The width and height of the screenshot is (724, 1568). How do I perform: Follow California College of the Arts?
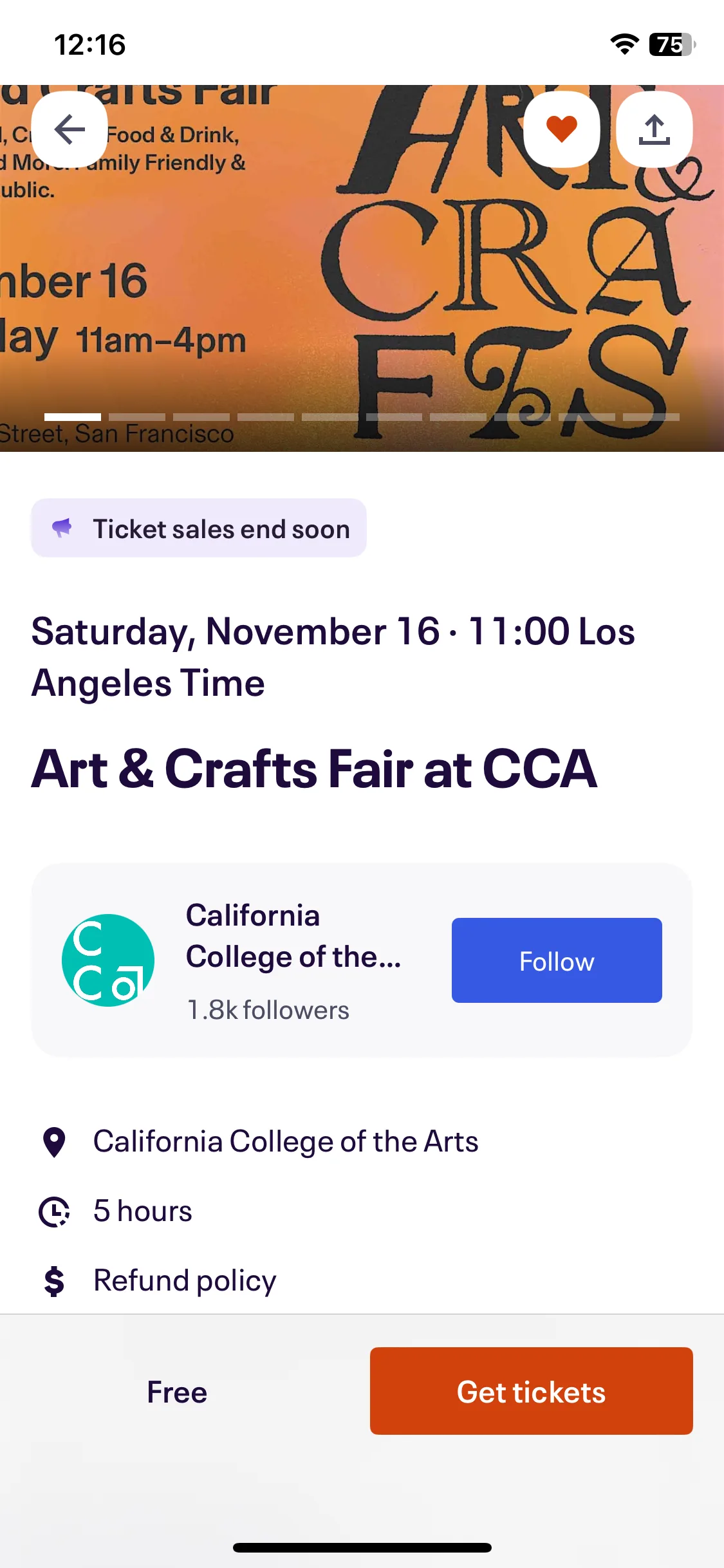click(557, 960)
